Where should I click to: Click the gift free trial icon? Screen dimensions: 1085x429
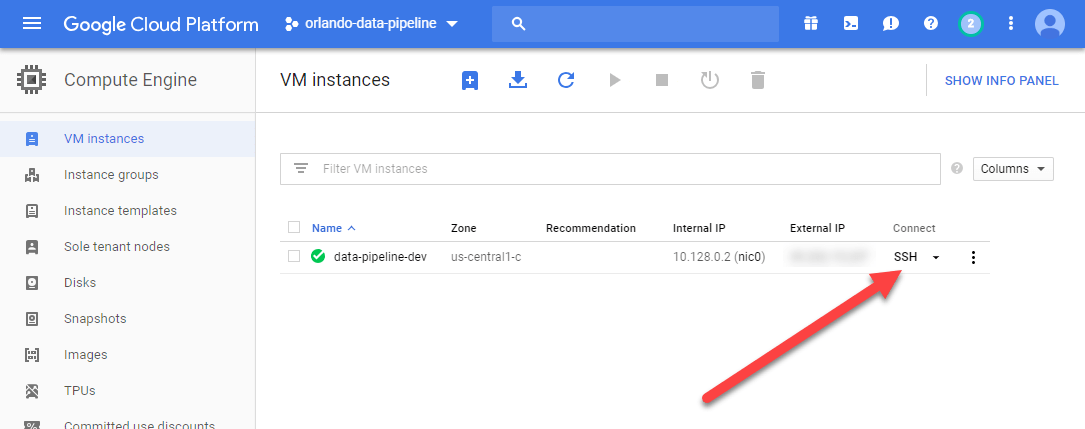810,23
